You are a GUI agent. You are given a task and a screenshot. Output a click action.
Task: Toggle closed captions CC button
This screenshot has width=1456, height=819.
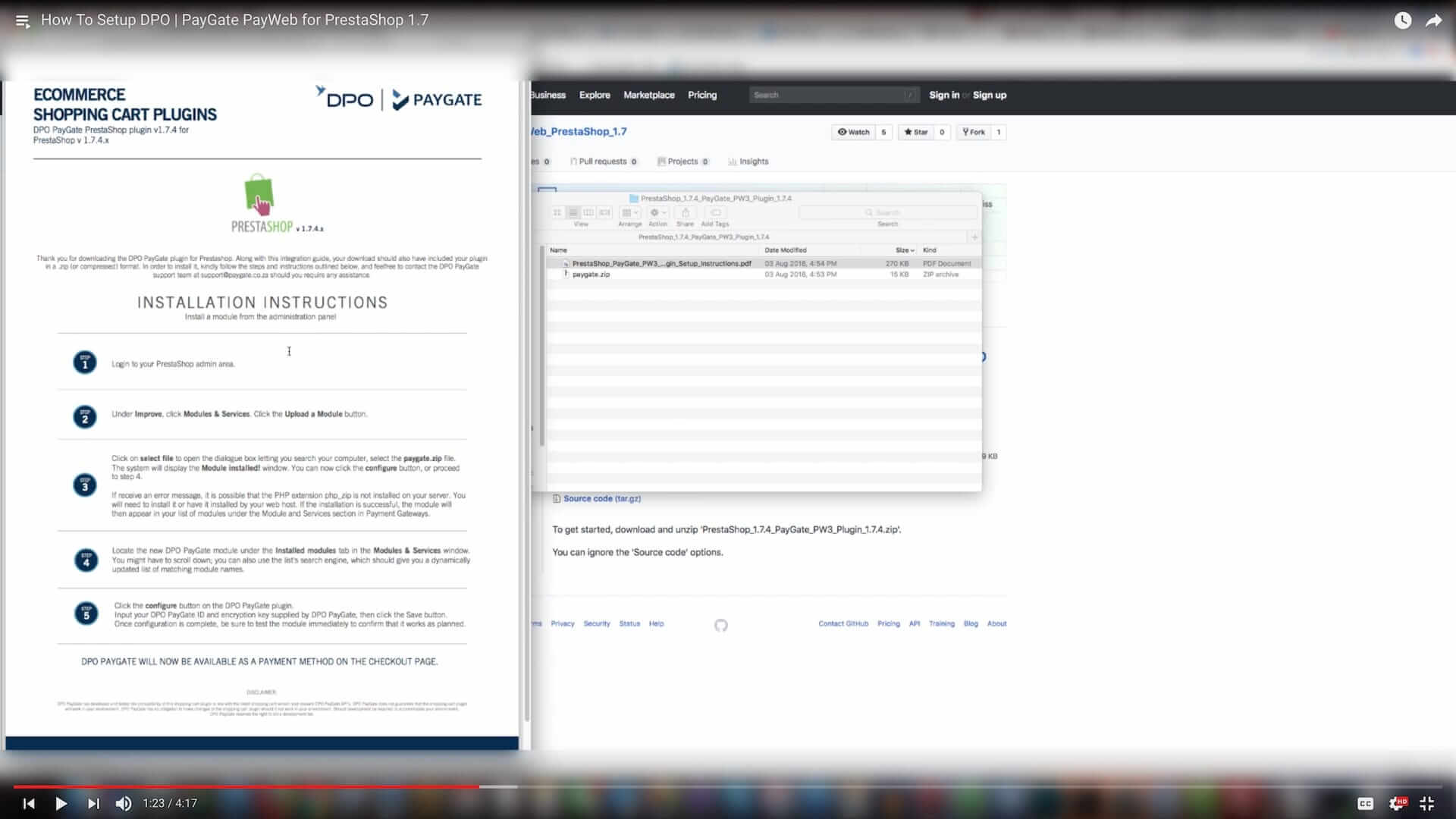coord(1365,803)
